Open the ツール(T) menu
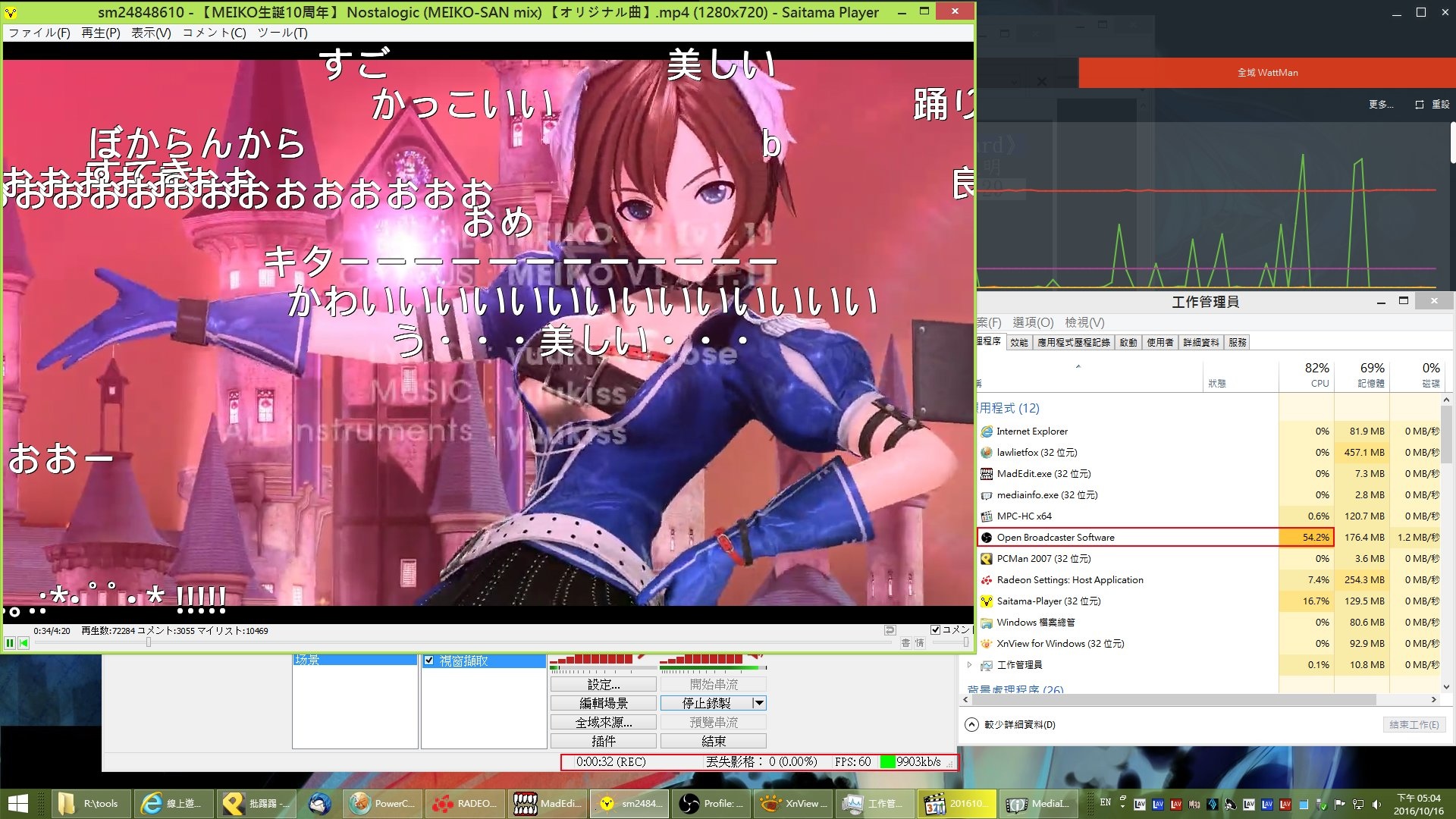Viewport: 1456px width, 819px height. click(282, 33)
